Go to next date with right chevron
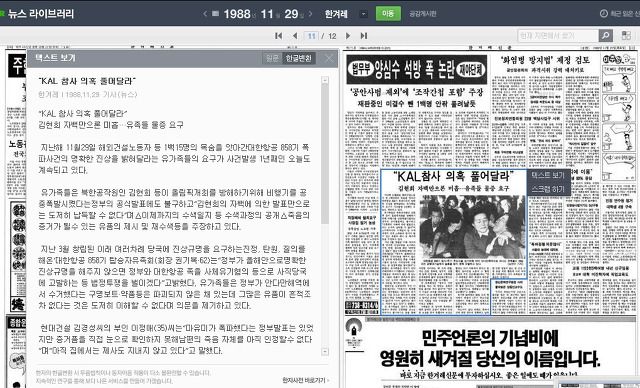 pyautogui.click(x=311, y=14)
